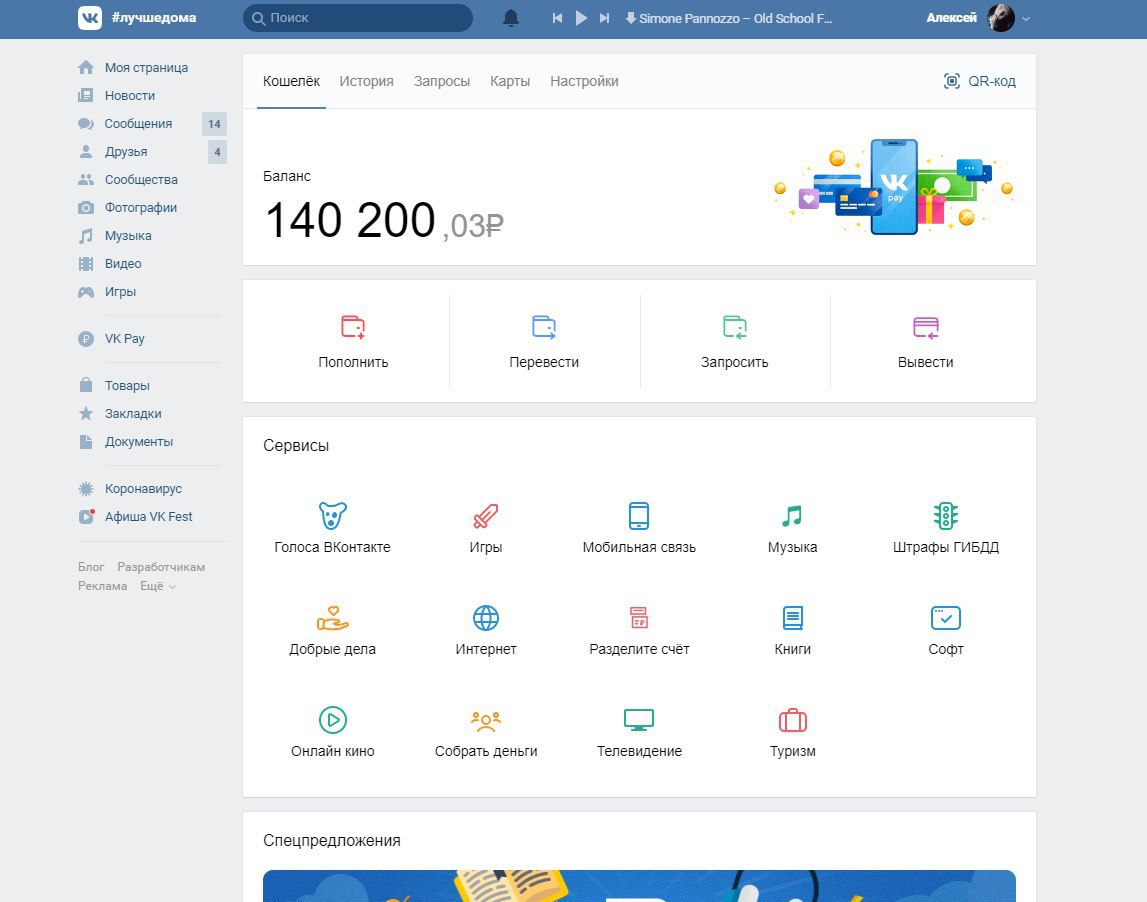
Task: Switch to the История tab
Action: (x=366, y=81)
